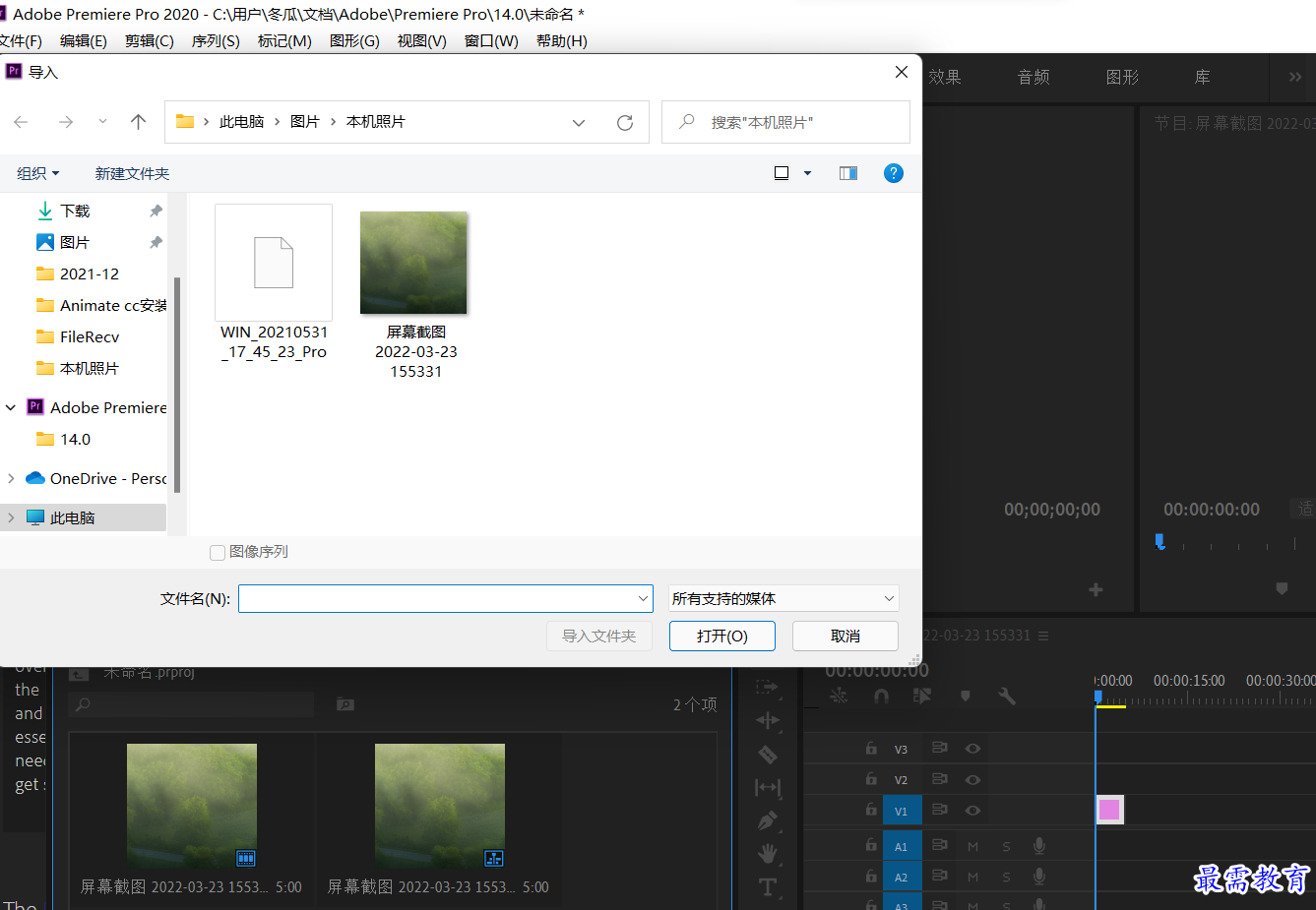The height and width of the screenshot is (910, 1316).
Task: Click find bin icon in project panel
Action: coord(345,704)
